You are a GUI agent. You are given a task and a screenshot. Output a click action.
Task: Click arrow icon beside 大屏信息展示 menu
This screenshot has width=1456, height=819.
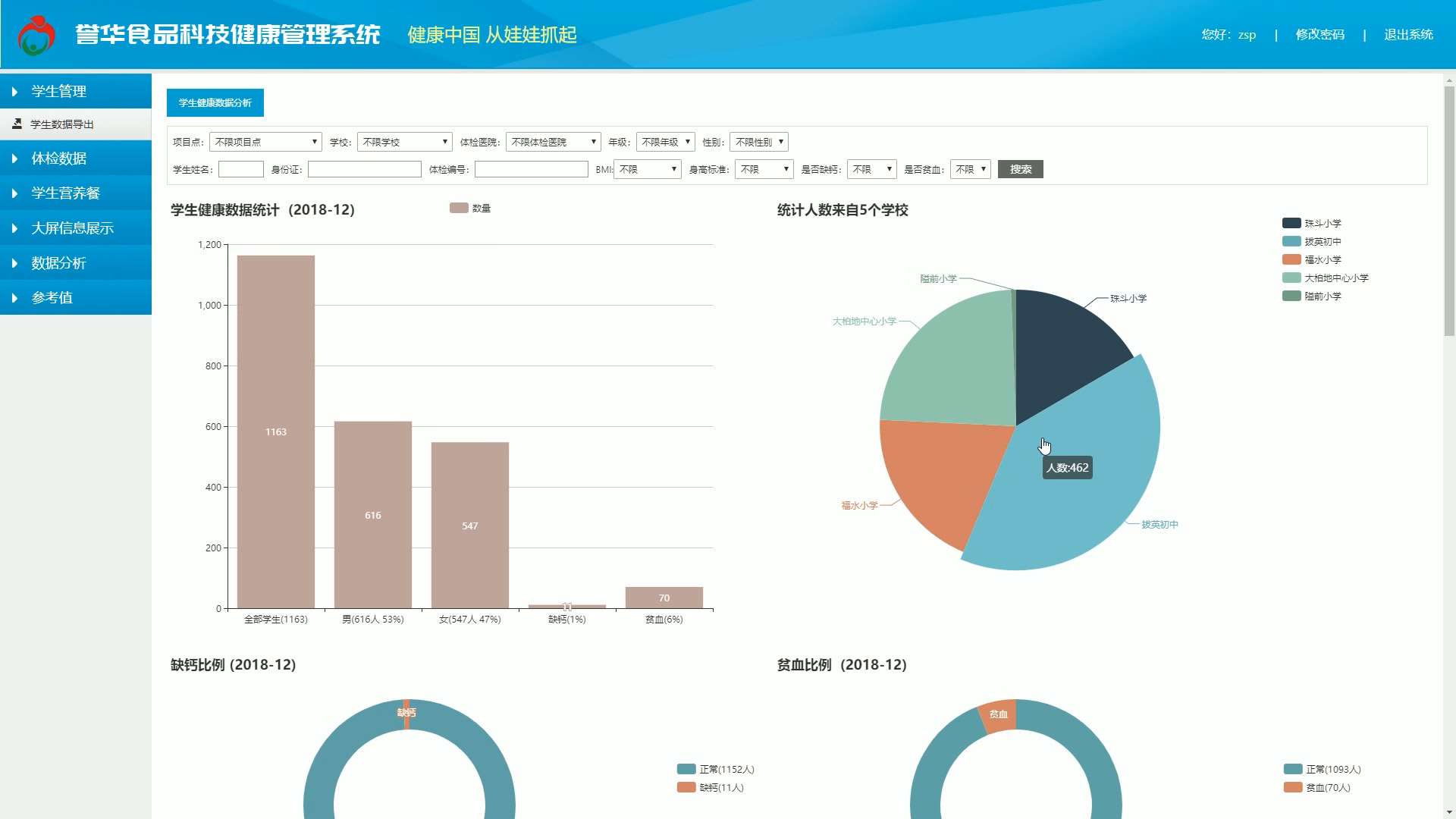point(14,228)
